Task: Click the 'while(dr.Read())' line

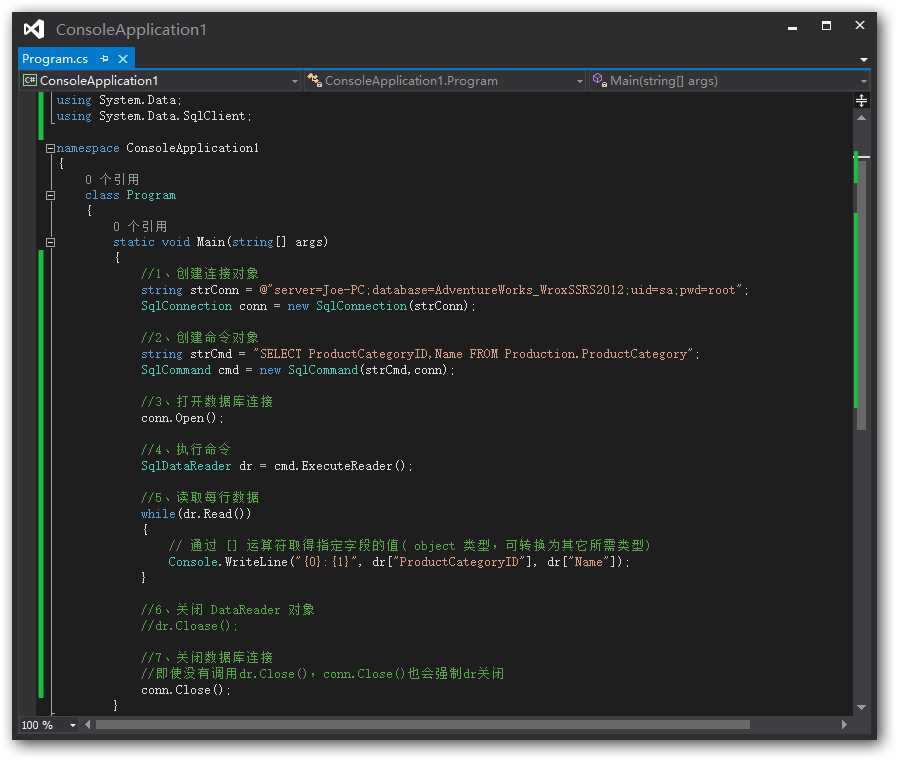Action: [x=196, y=514]
